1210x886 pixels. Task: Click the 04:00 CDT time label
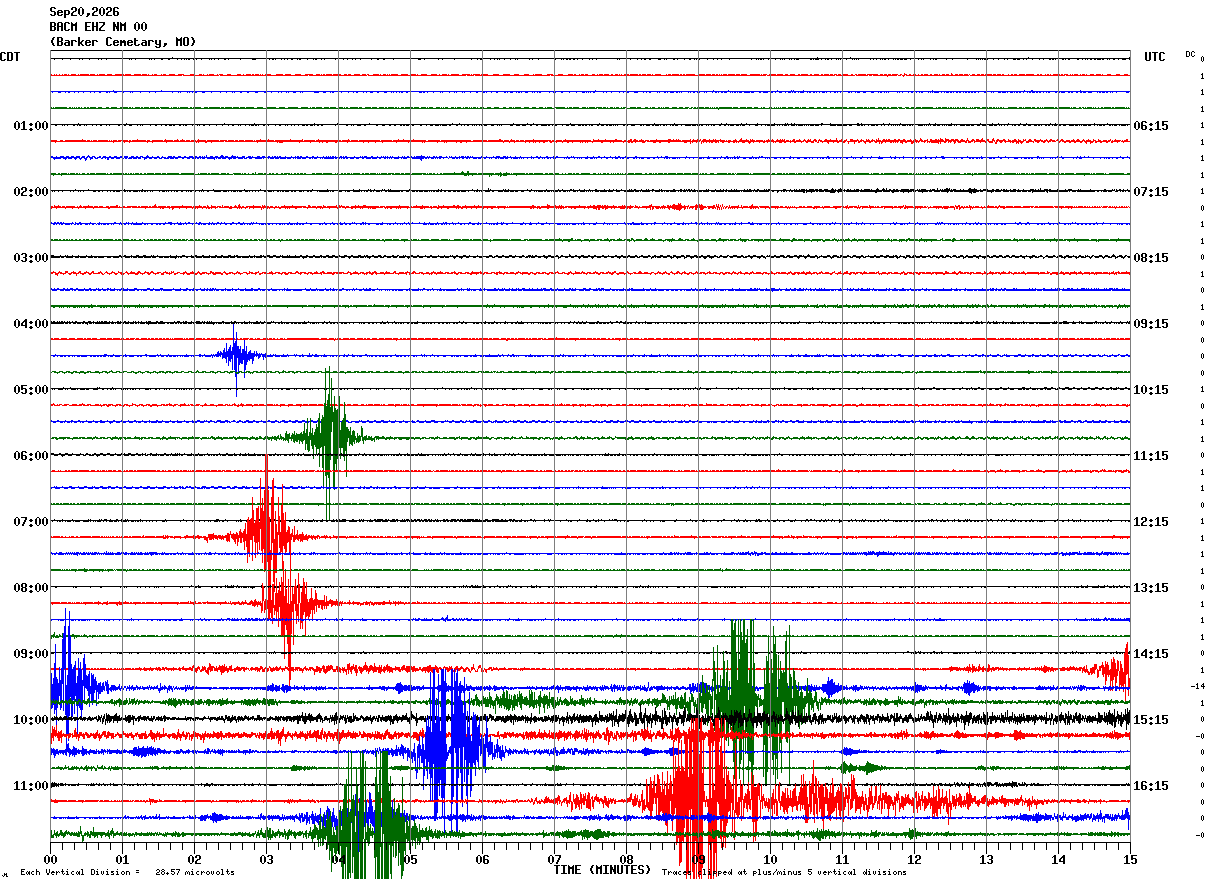click(30, 323)
